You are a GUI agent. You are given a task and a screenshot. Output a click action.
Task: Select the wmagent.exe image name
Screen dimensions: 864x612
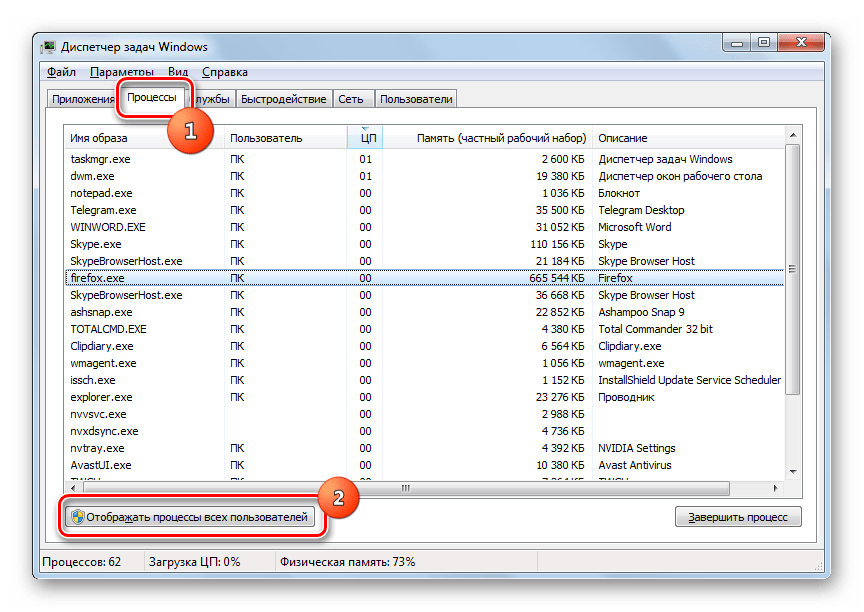103,364
